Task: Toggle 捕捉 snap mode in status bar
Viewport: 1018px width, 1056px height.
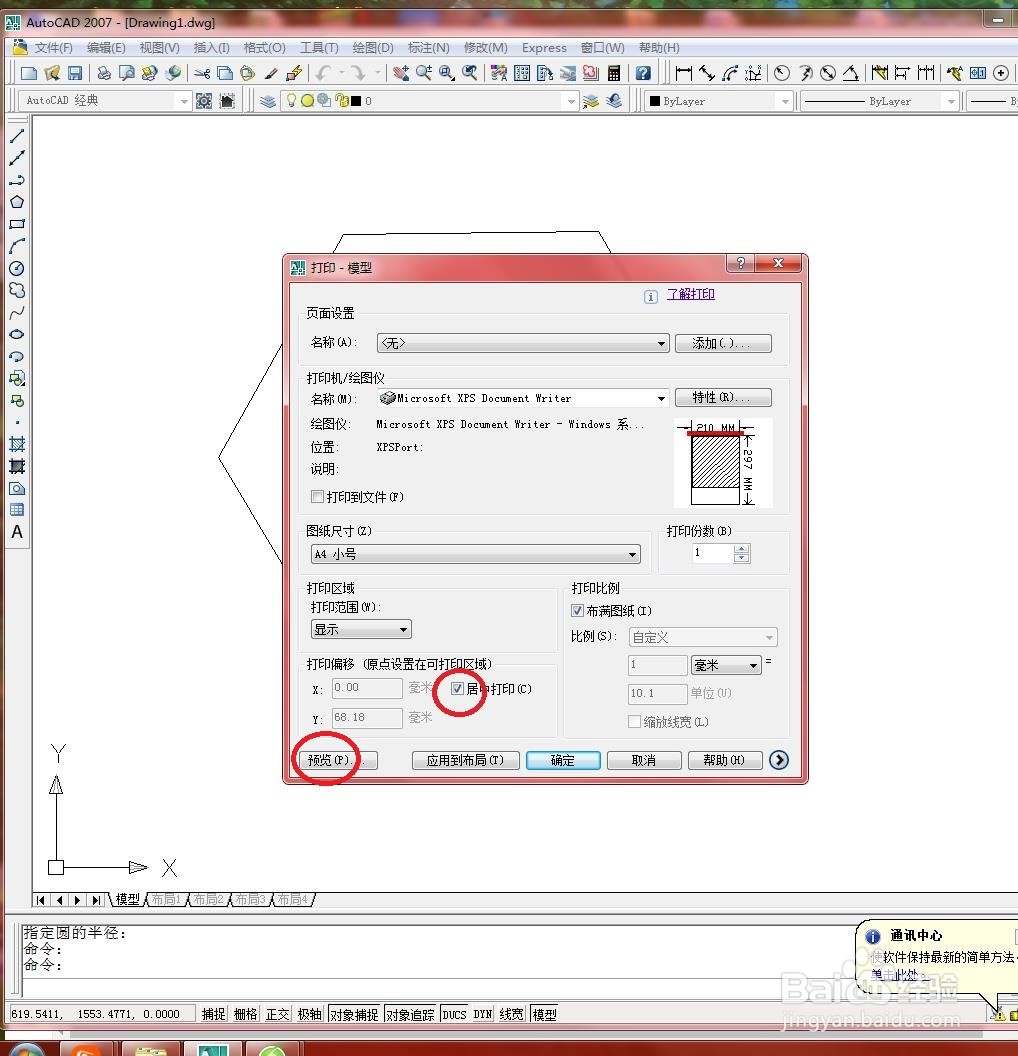Action: pyautogui.click(x=213, y=1014)
